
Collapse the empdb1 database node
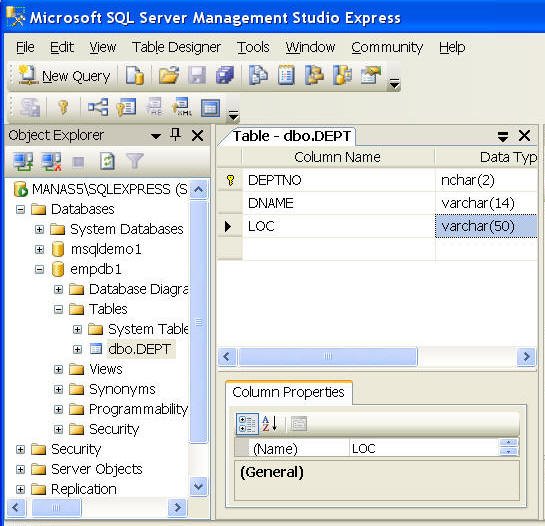[39, 269]
